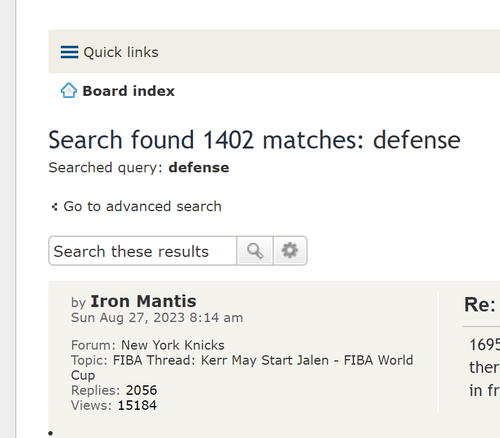The image size is (500, 438).
Task: Open the New York Knicks forum link
Action: [173, 345]
